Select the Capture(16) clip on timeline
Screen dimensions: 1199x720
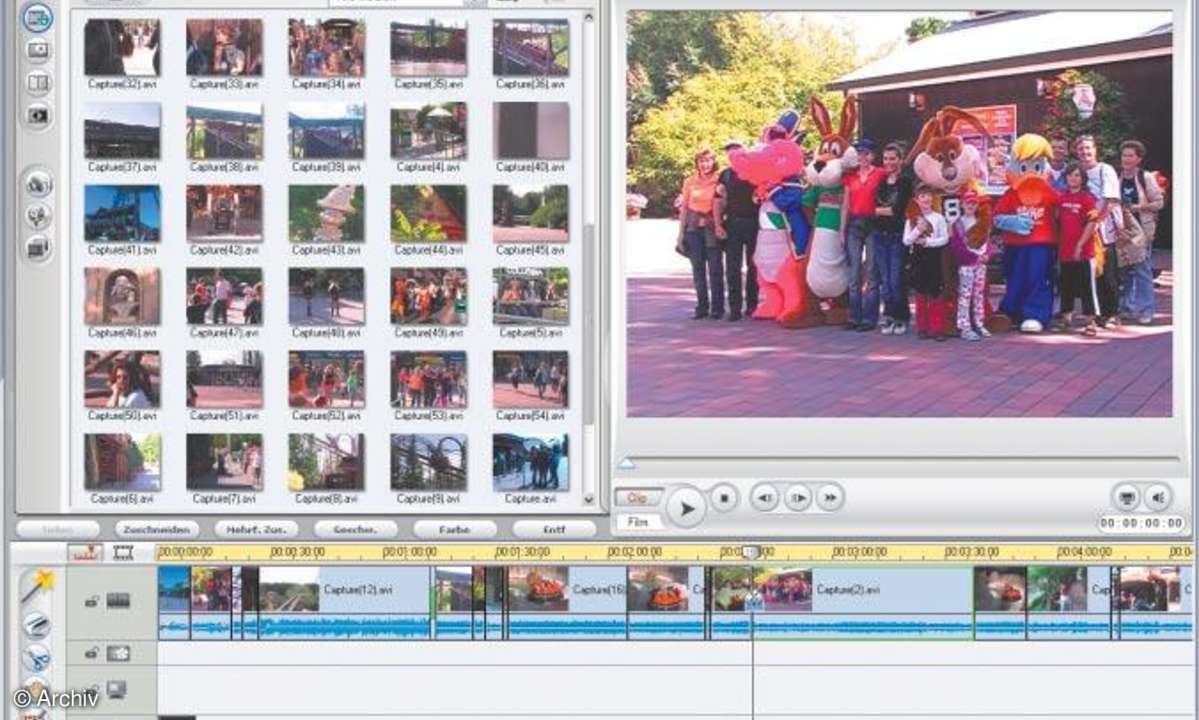click(567, 589)
